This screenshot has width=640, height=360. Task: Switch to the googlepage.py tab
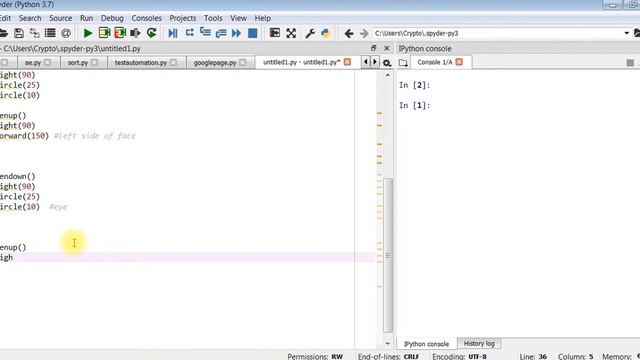click(215, 62)
